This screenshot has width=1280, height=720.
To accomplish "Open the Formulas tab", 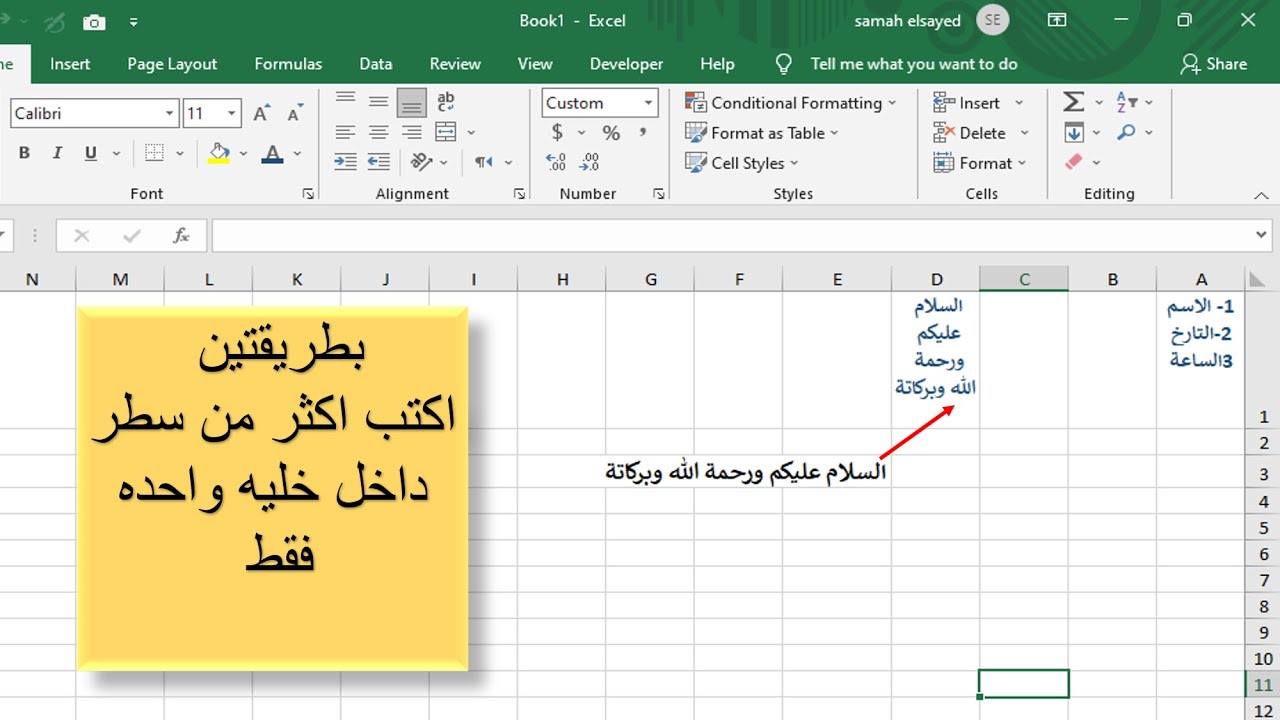I will click(288, 64).
